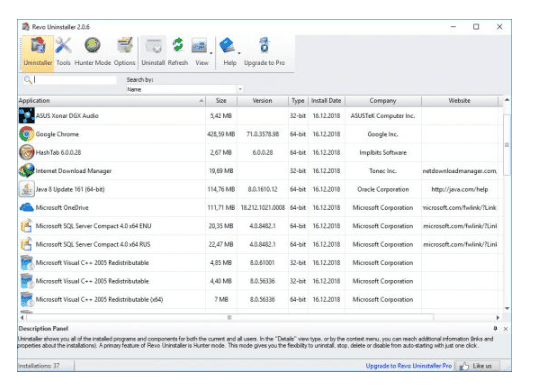Screen dimensions: 542x387
Task: Click the netdownloadmanager.com website cell
Action: coord(460,171)
